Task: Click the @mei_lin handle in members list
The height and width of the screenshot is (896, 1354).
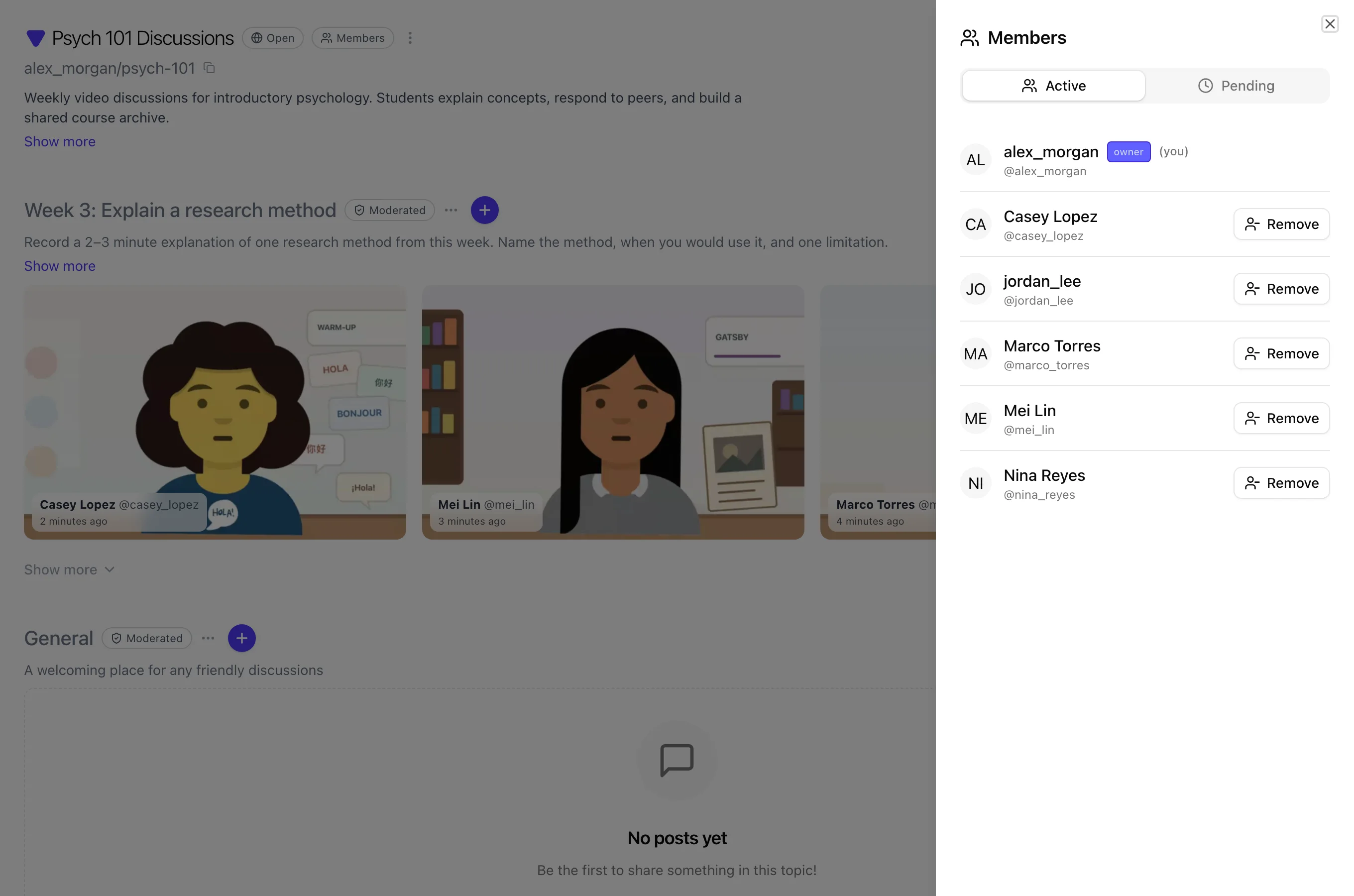Action: (x=1029, y=430)
